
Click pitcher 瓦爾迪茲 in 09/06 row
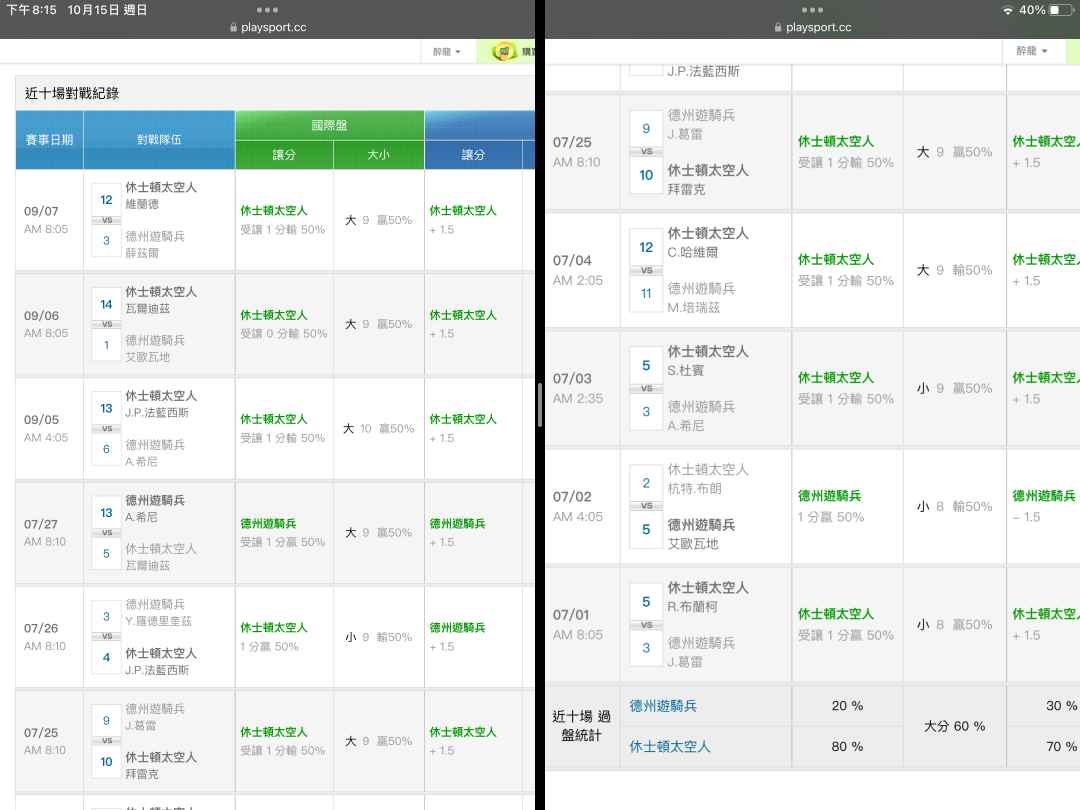click(x=147, y=309)
